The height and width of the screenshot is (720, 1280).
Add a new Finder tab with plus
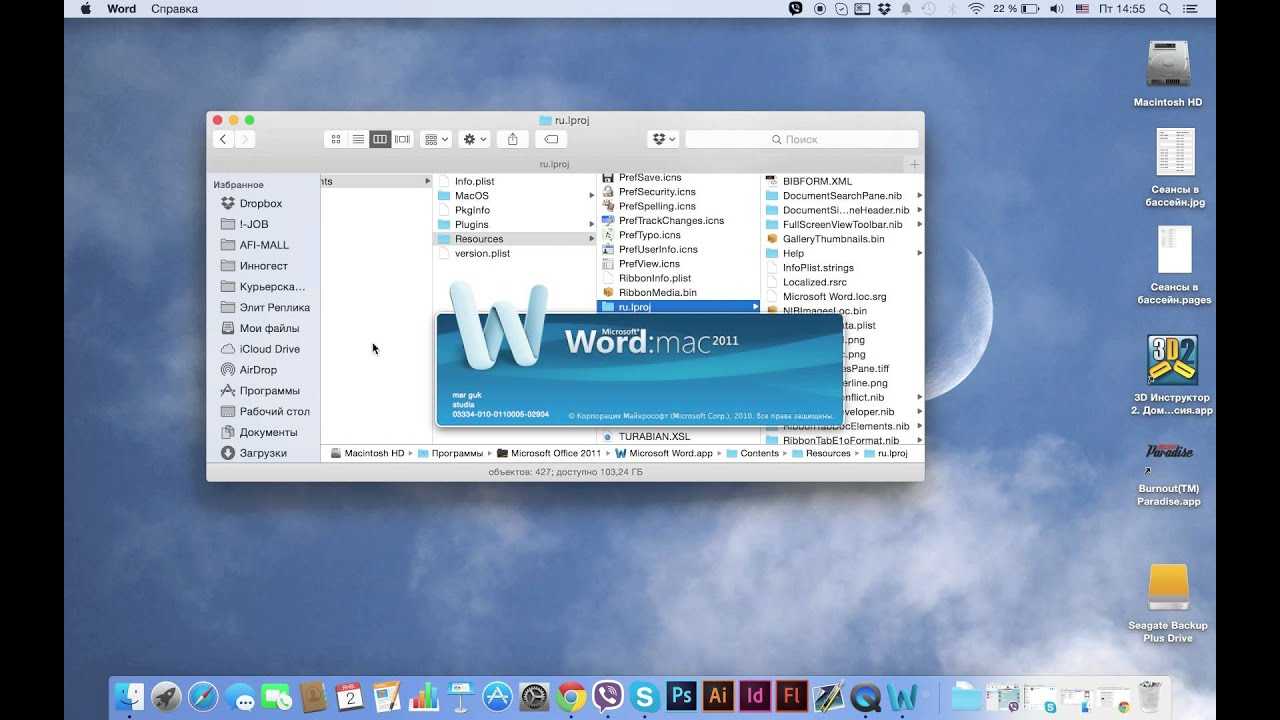tap(914, 164)
